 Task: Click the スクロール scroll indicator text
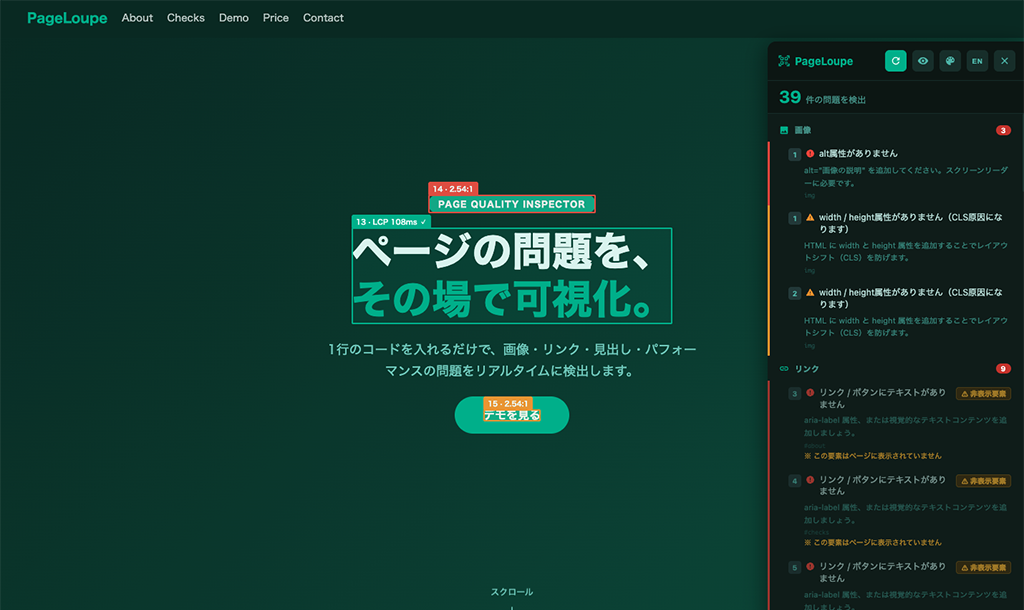point(512,592)
